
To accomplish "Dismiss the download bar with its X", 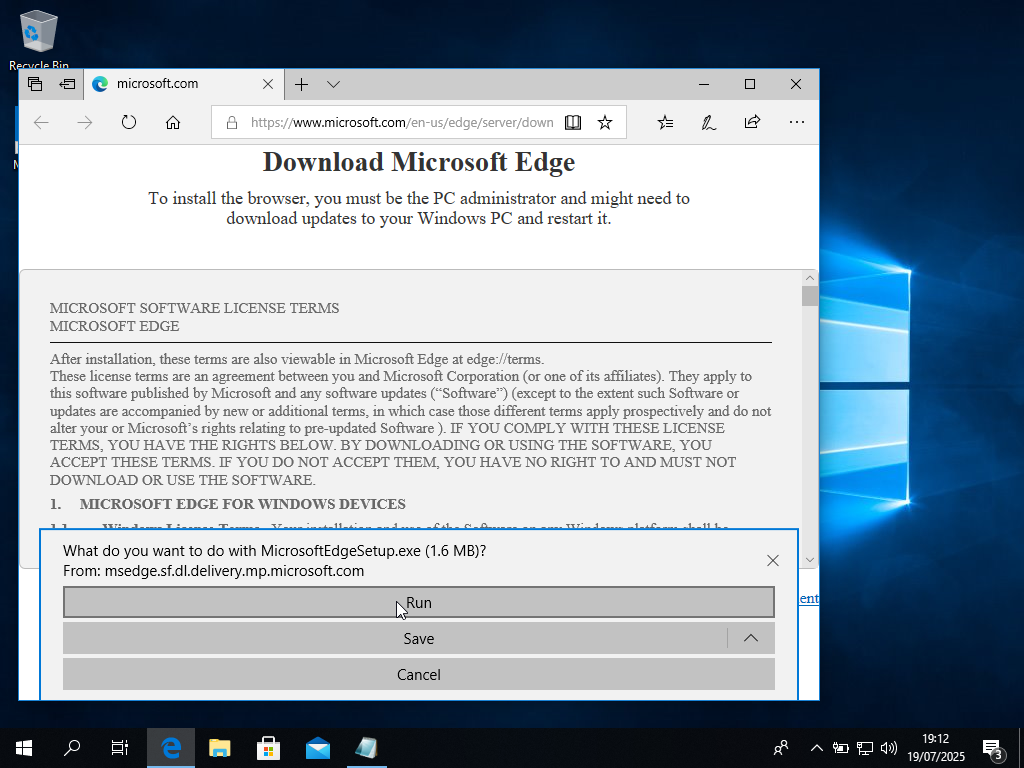I will pos(772,560).
